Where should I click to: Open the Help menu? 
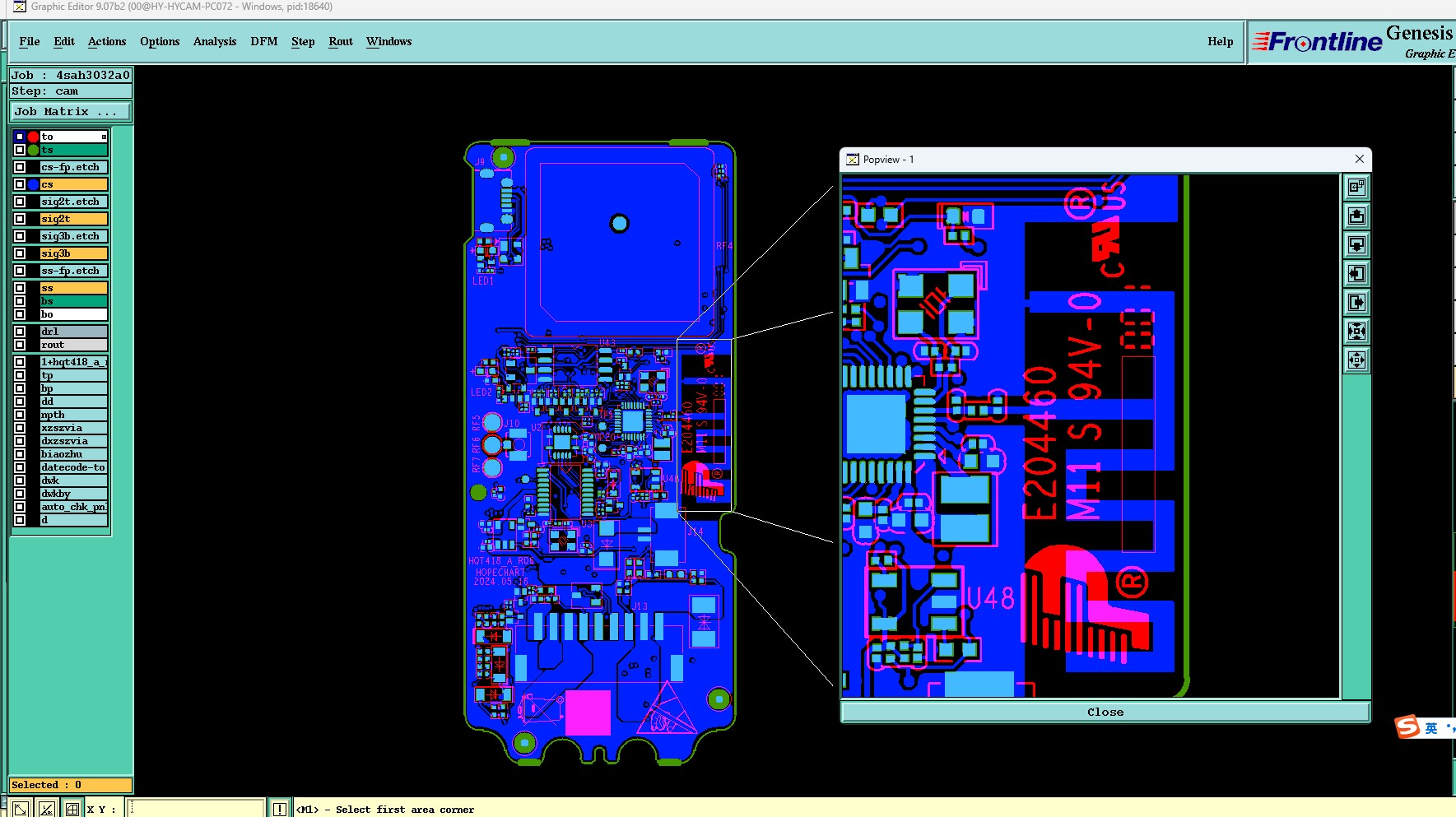point(1221,41)
